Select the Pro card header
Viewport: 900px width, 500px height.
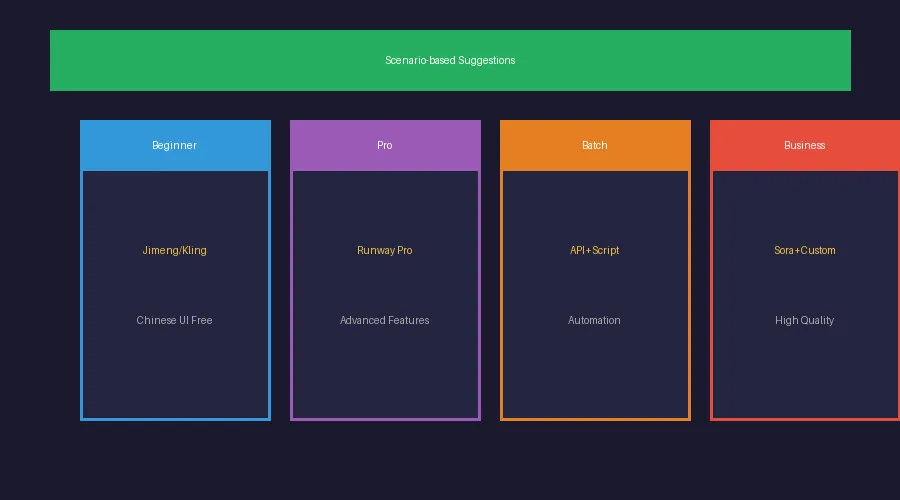385,145
